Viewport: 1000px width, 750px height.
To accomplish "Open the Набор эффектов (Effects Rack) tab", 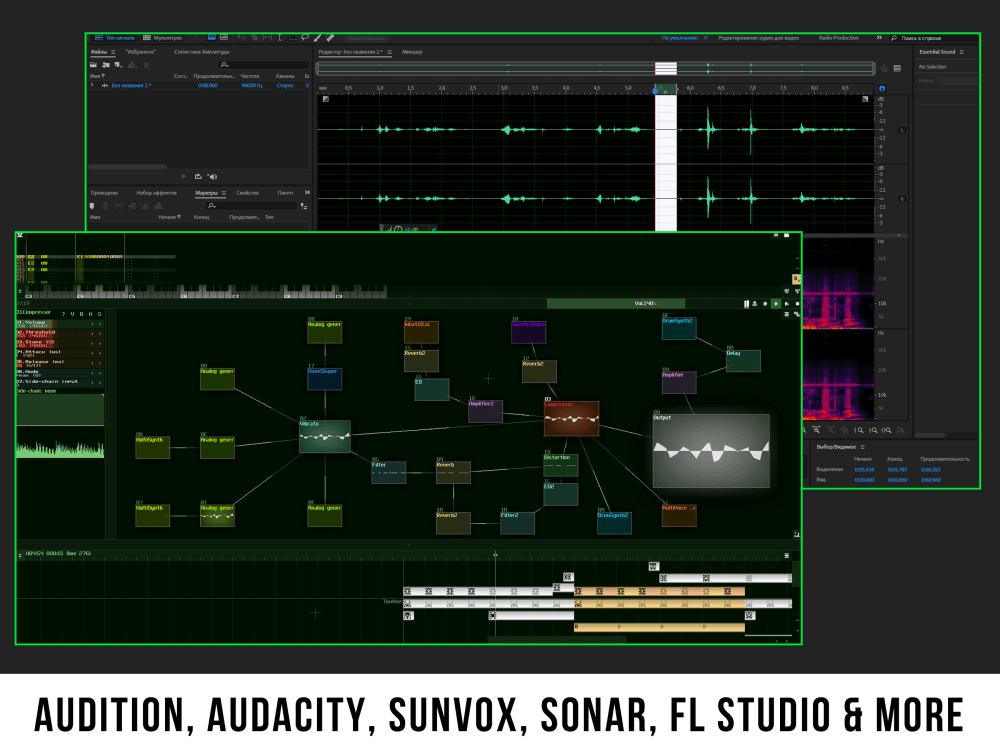I will point(156,193).
